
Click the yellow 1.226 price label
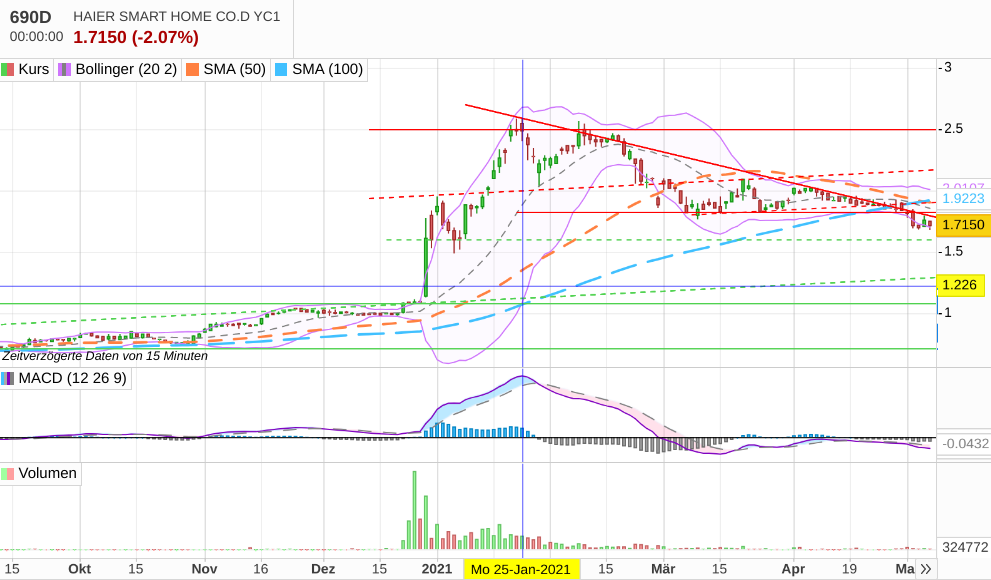pyautogui.click(x=960, y=285)
